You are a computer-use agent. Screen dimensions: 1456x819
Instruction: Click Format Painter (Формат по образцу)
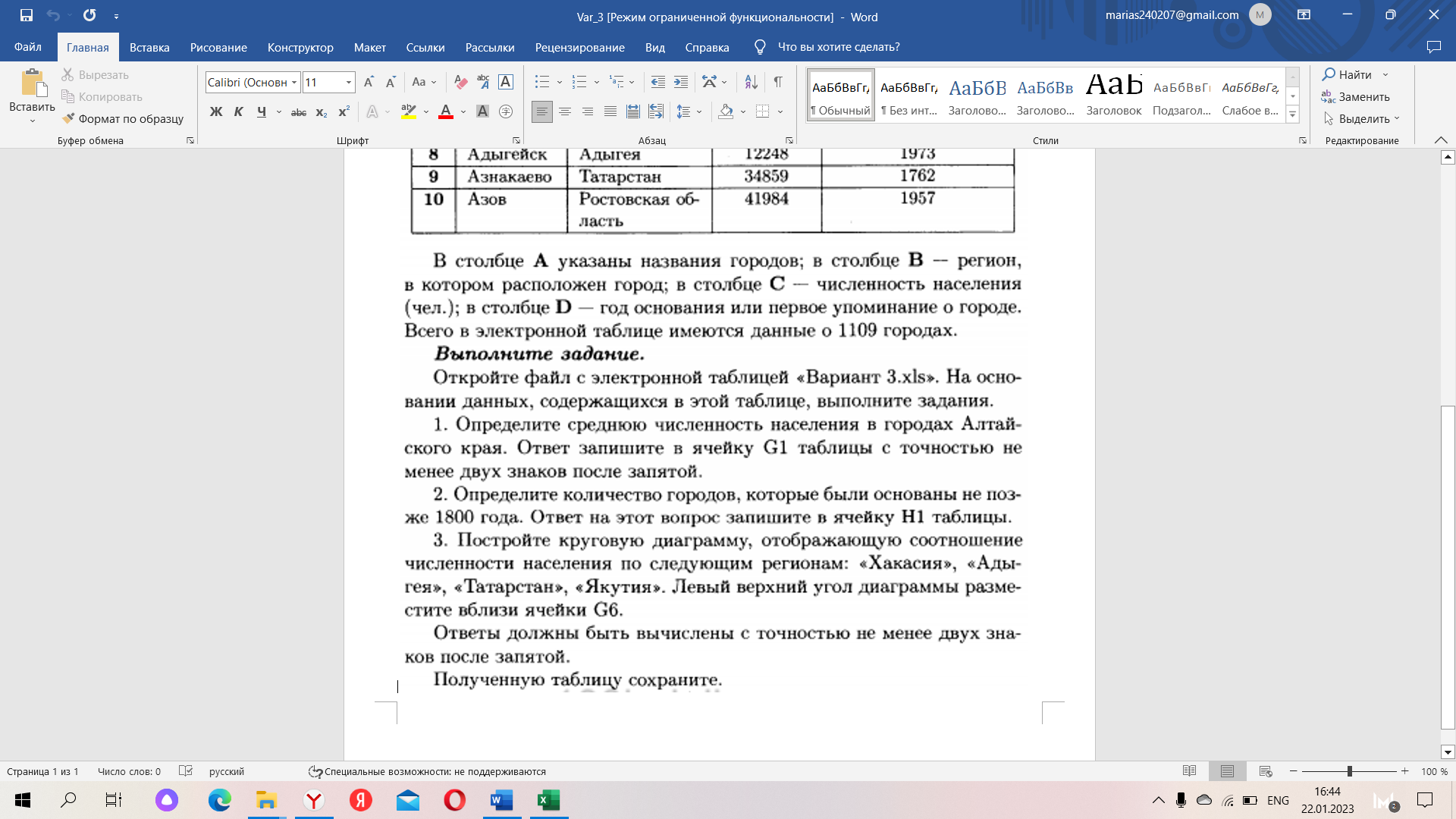click(123, 119)
